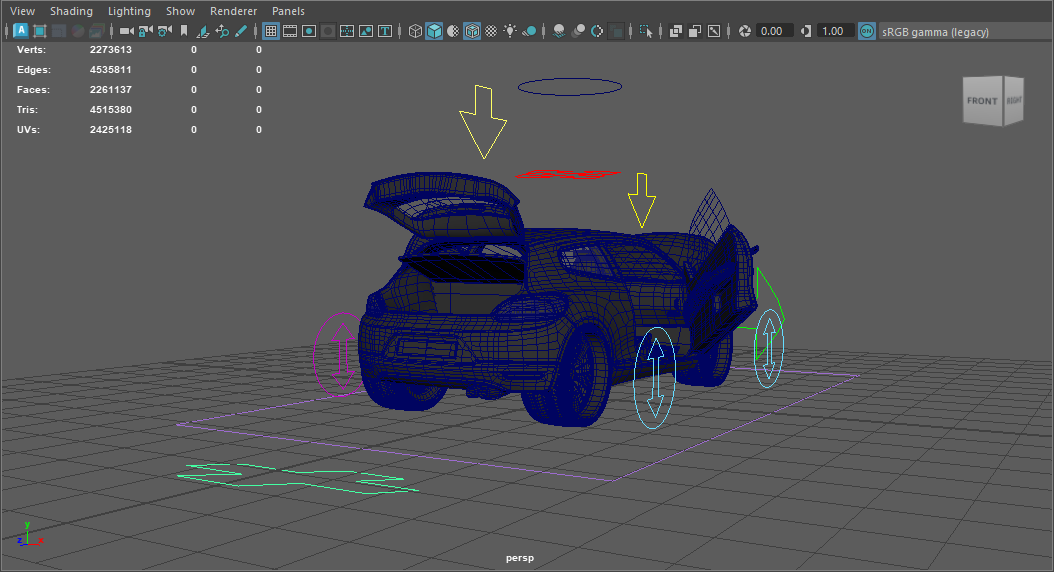Open the Shading menu
This screenshot has width=1054, height=572.
click(x=71, y=11)
